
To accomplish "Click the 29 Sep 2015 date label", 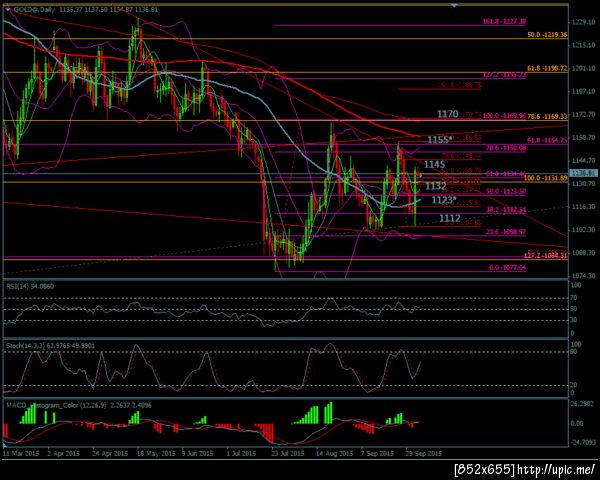I will tap(424, 454).
